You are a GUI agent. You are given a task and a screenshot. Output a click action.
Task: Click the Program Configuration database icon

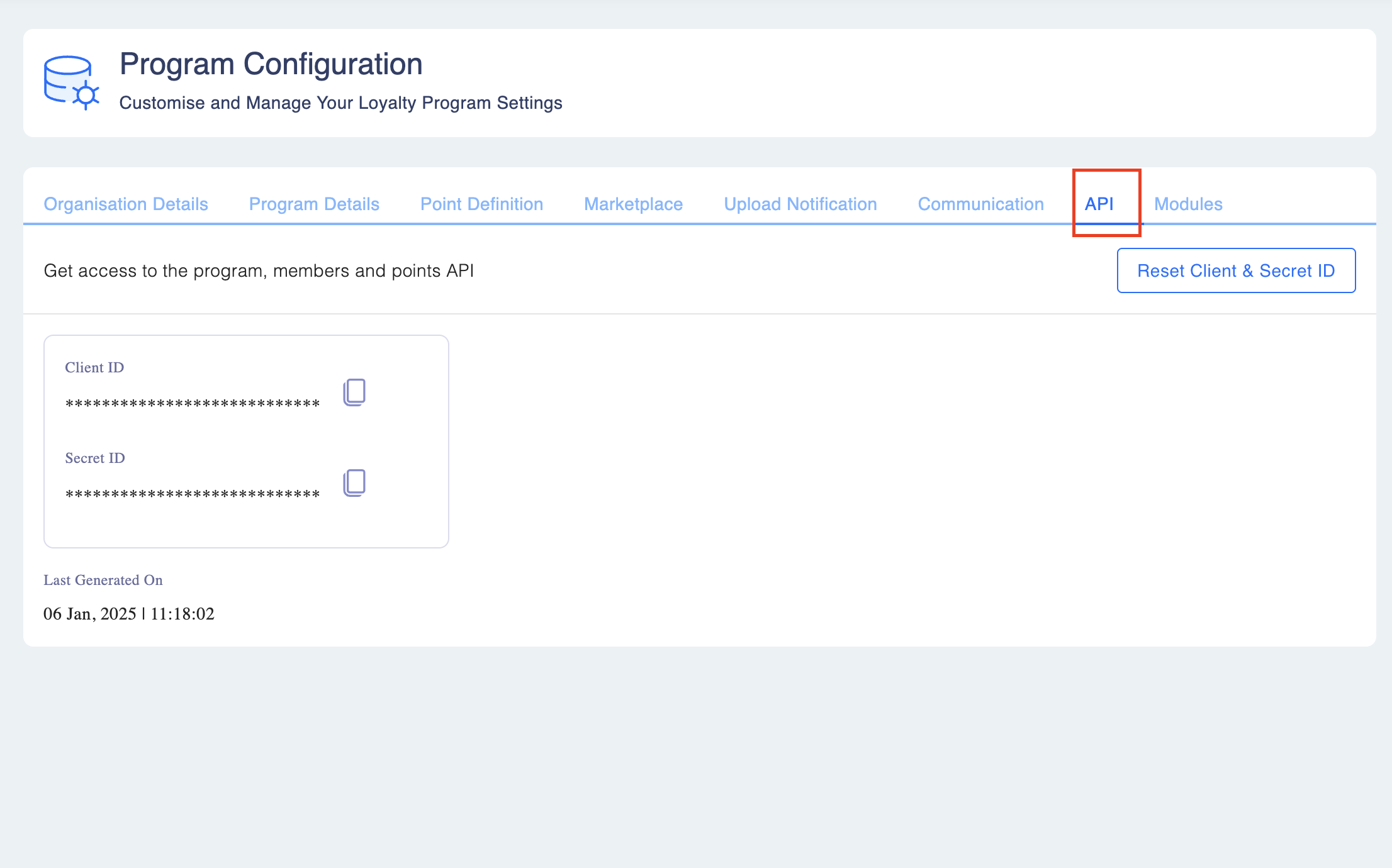coord(71,82)
